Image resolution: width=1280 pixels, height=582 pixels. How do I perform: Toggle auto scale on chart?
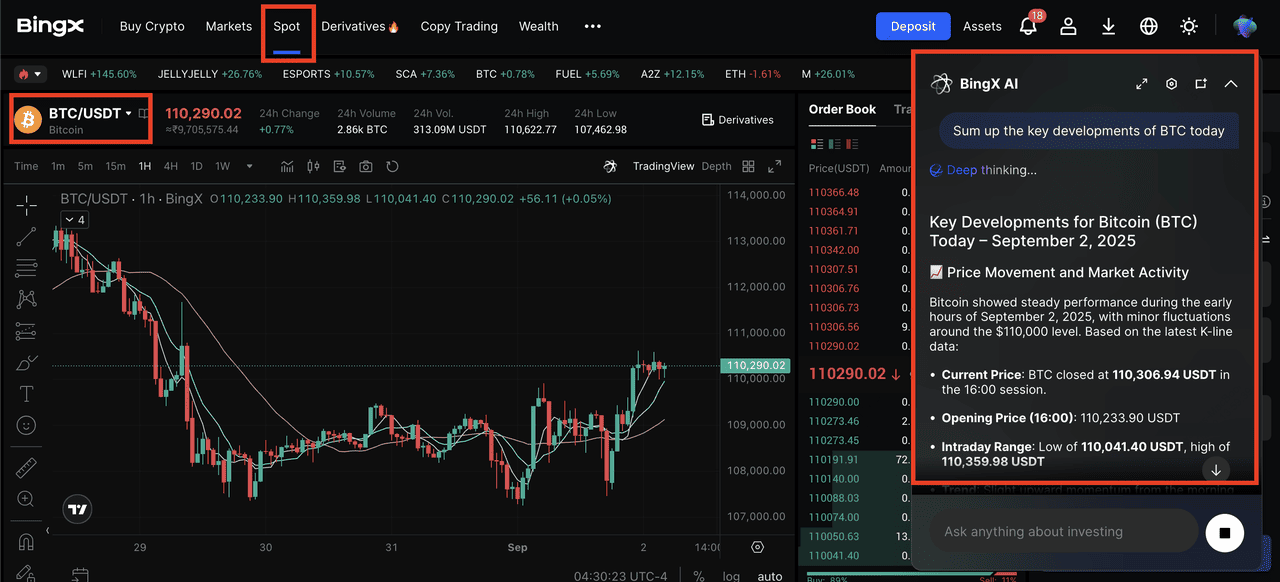point(770,576)
